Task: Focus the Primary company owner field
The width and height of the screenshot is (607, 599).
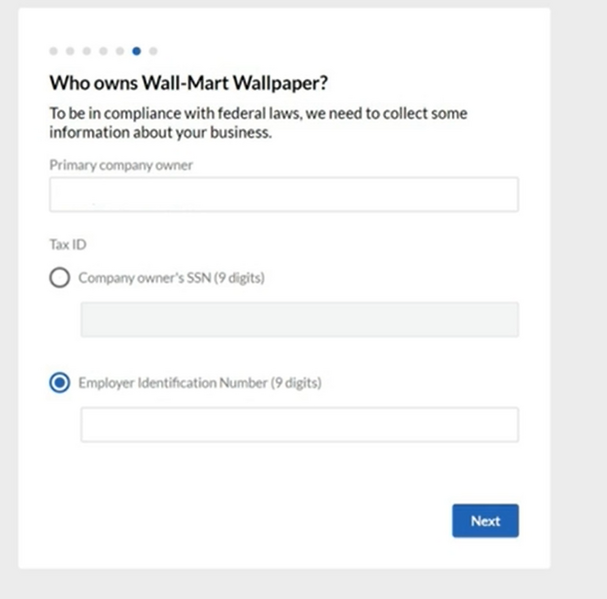Action: (284, 195)
